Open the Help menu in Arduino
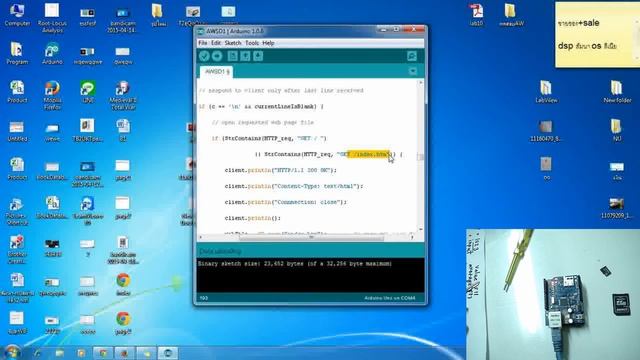The image size is (640, 360). [268, 43]
